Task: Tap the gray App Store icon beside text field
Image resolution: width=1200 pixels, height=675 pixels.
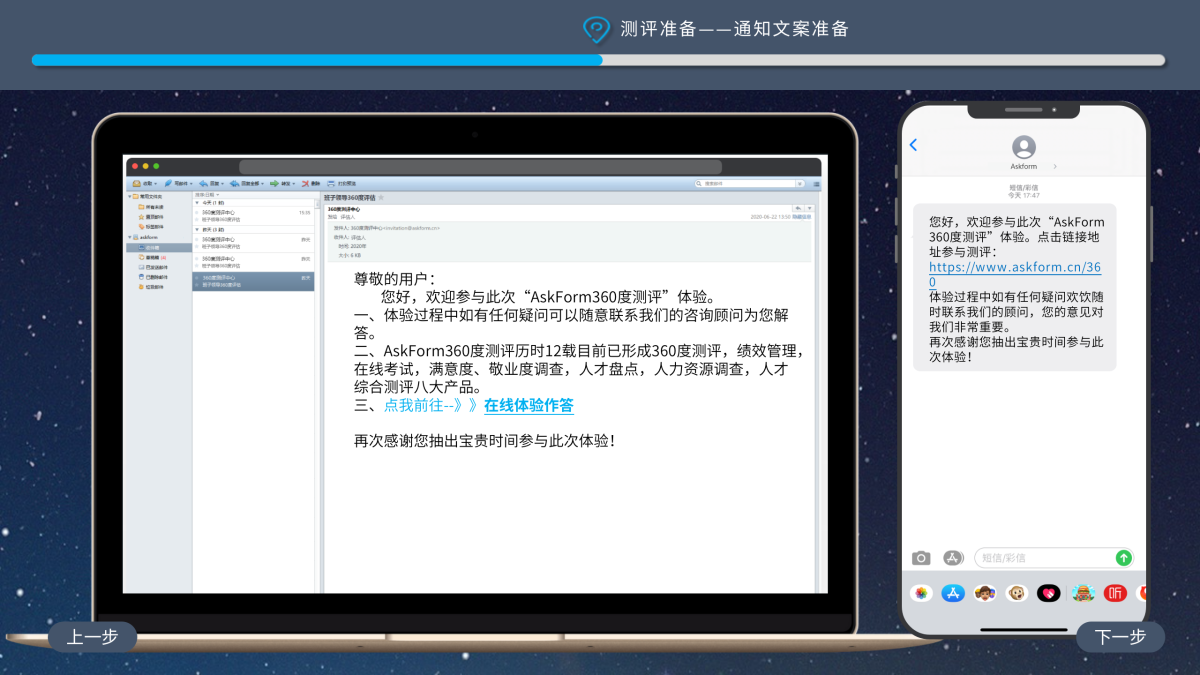Action: 953,558
